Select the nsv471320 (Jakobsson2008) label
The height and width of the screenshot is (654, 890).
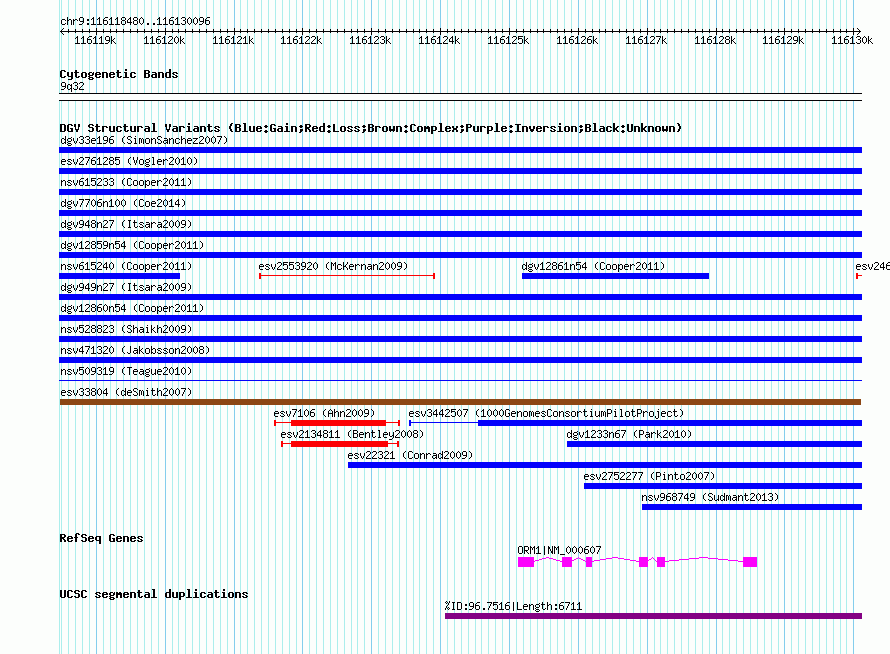point(135,350)
